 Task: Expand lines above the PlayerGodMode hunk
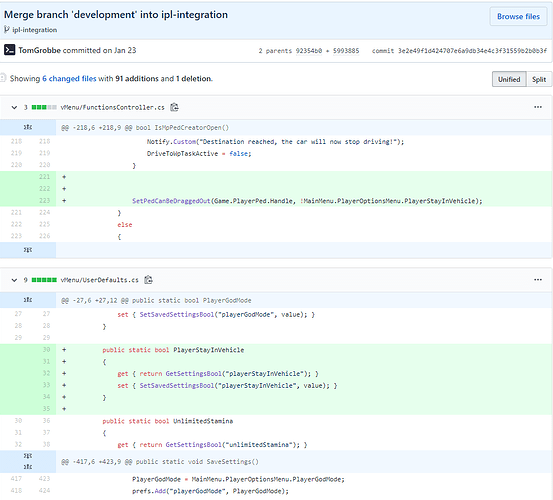tap(28, 300)
